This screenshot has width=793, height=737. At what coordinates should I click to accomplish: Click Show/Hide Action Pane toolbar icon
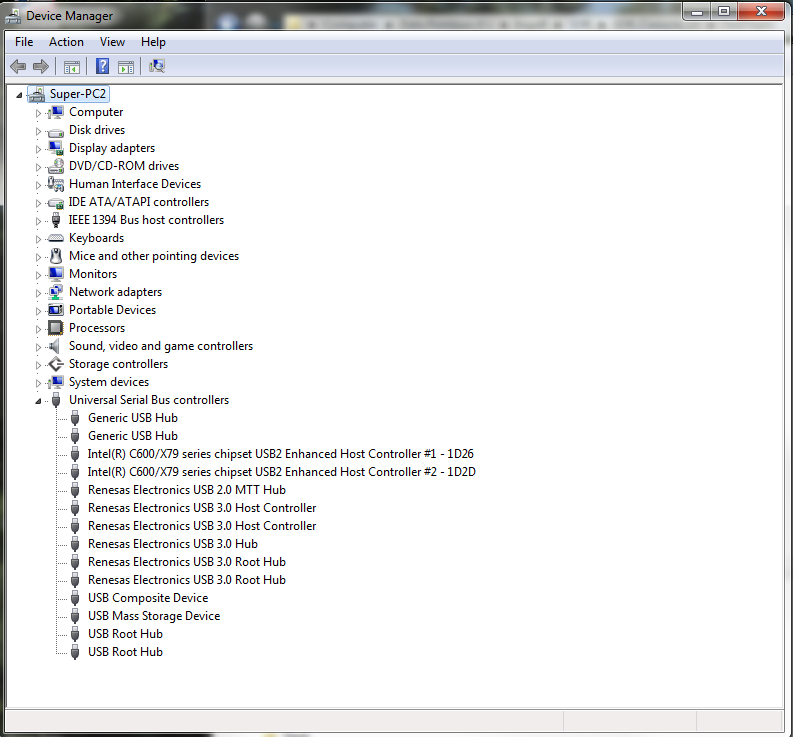(x=126, y=67)
